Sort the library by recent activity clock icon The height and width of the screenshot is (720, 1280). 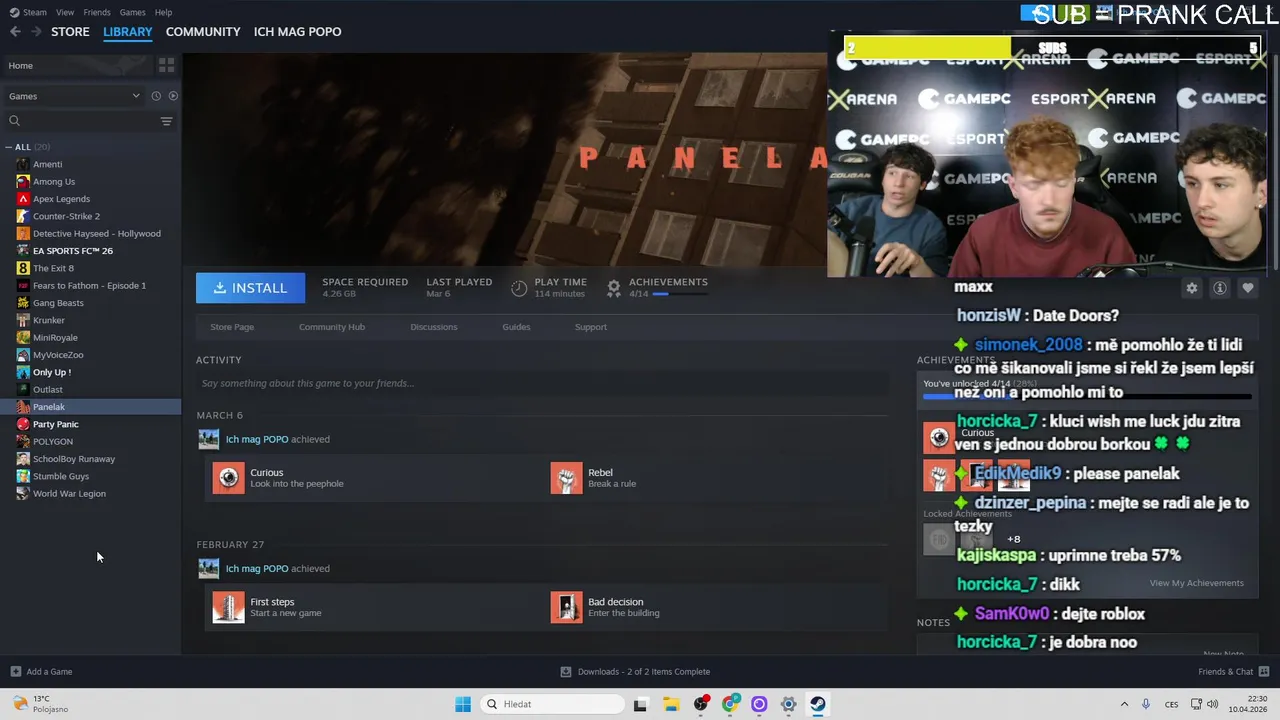(x=156, y=96)
